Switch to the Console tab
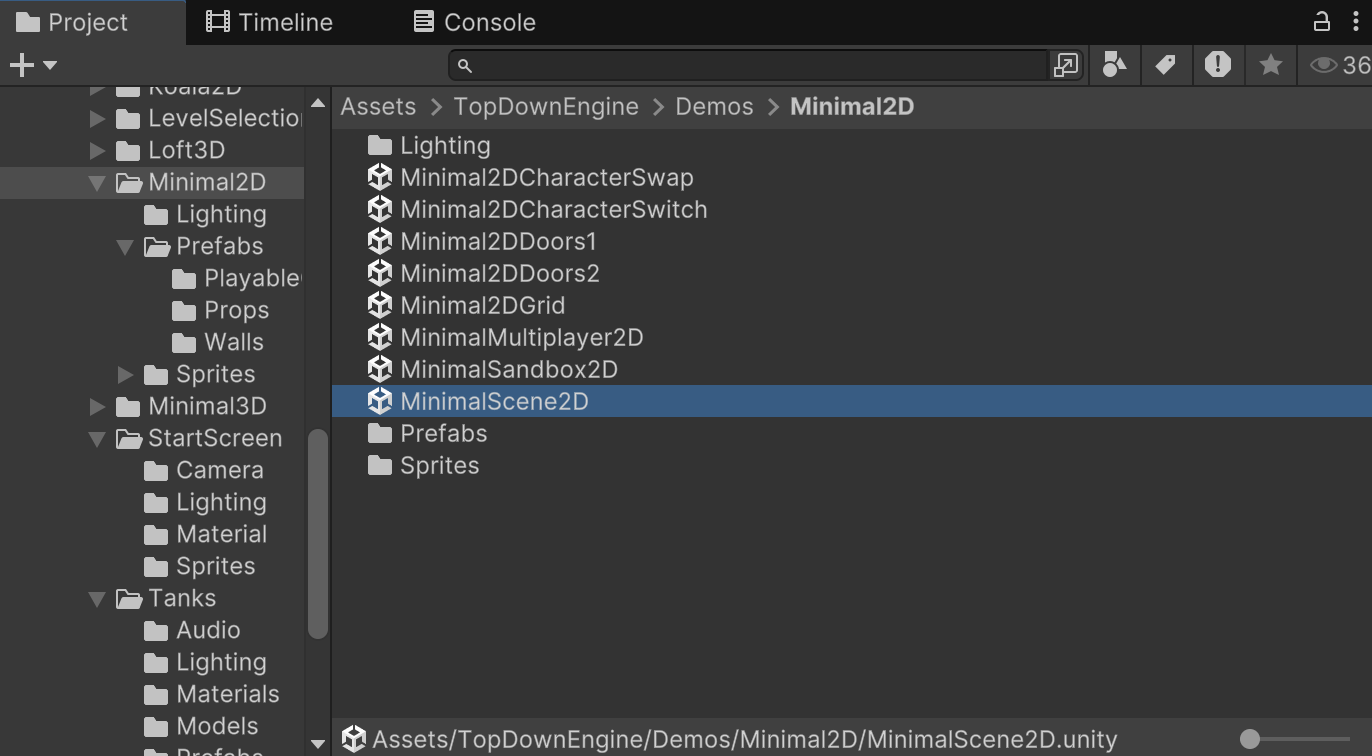Viewport: 1372px width, 756px height. click(x=474, y=22)
